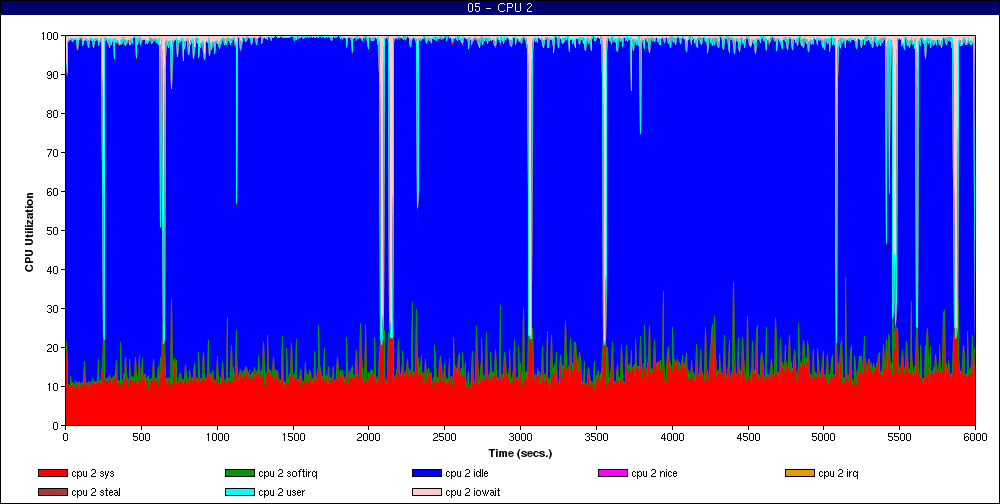Click the 'CPU Utilization' axis label
This screenshot has width=1000, height=504.
(29, 231)
